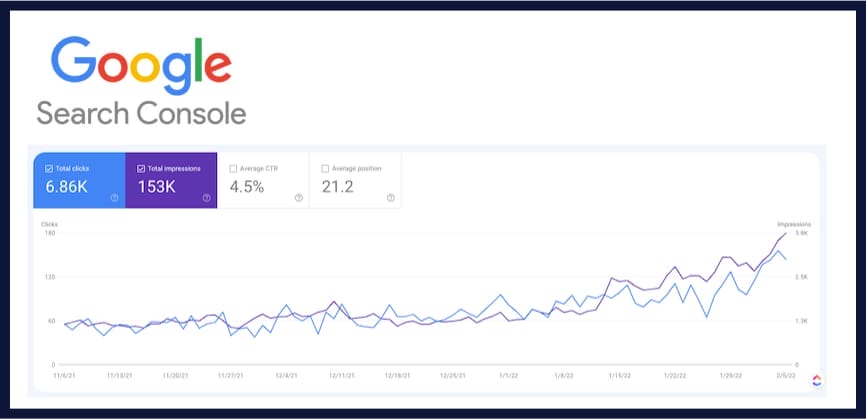The image size is (866, 419).
Task: Open help icon on Average position card
Action: click(x=391, y=198)
